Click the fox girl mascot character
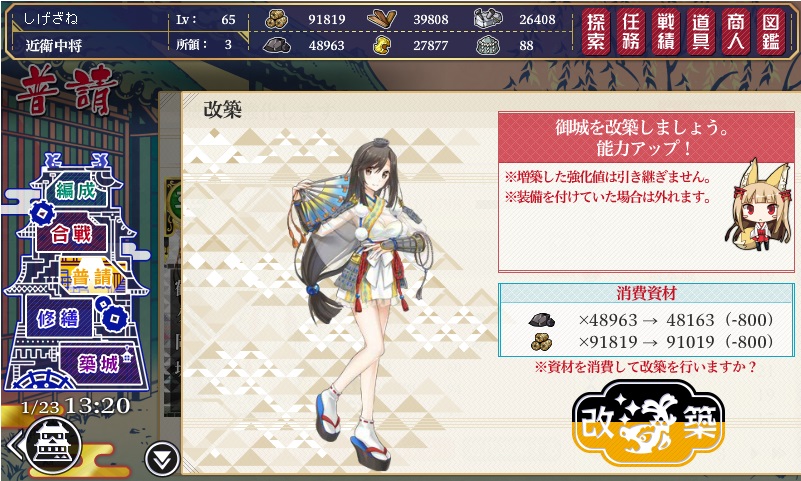Viewport: 801px width, 481px height. 759,204
